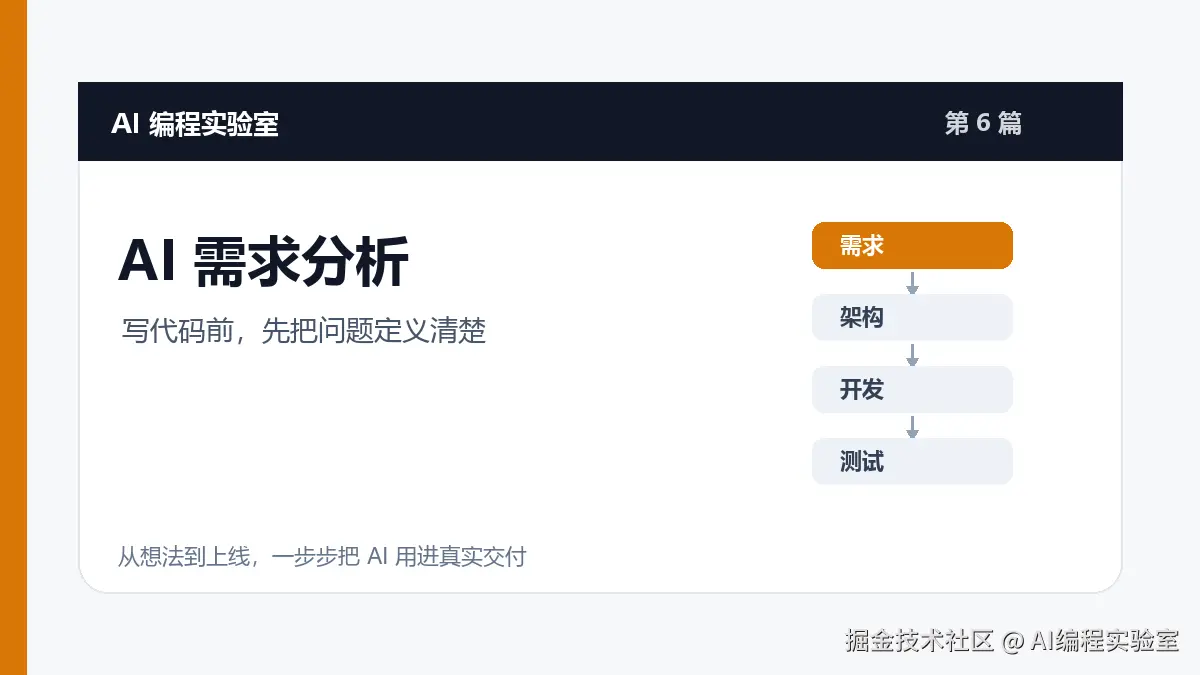1200x675 pixels.
Task: Select the 开发 step box
Action: pos(912,390)
